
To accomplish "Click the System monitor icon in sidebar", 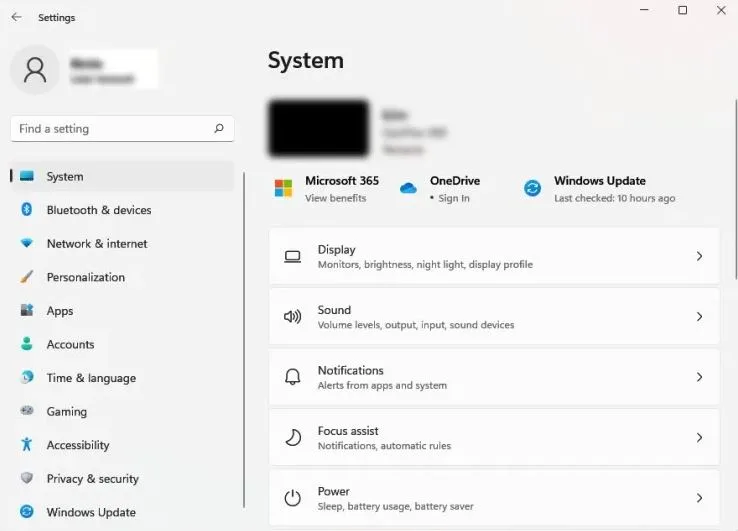I will pyautogui.click(x=27, y=176).
